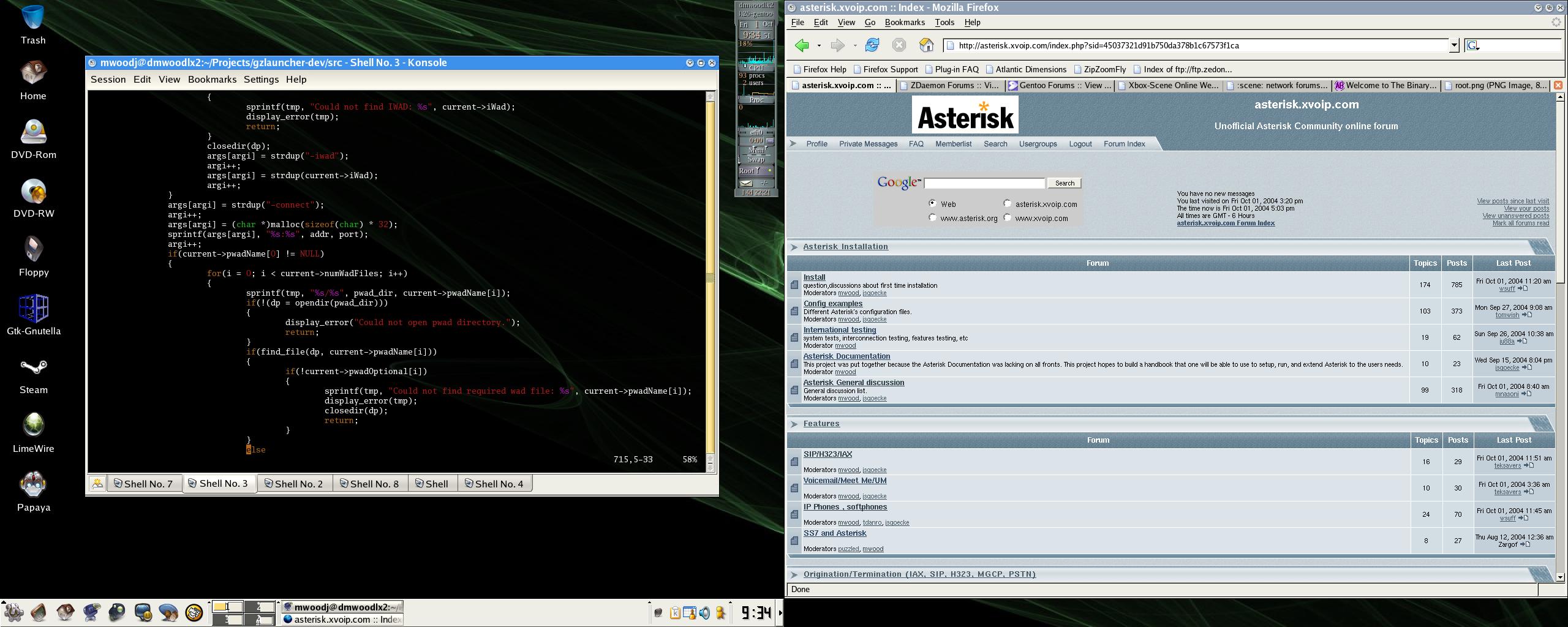1568x627 pixels.
Task: Click the green Back arrow in Firefox
Action: point(802,45)
